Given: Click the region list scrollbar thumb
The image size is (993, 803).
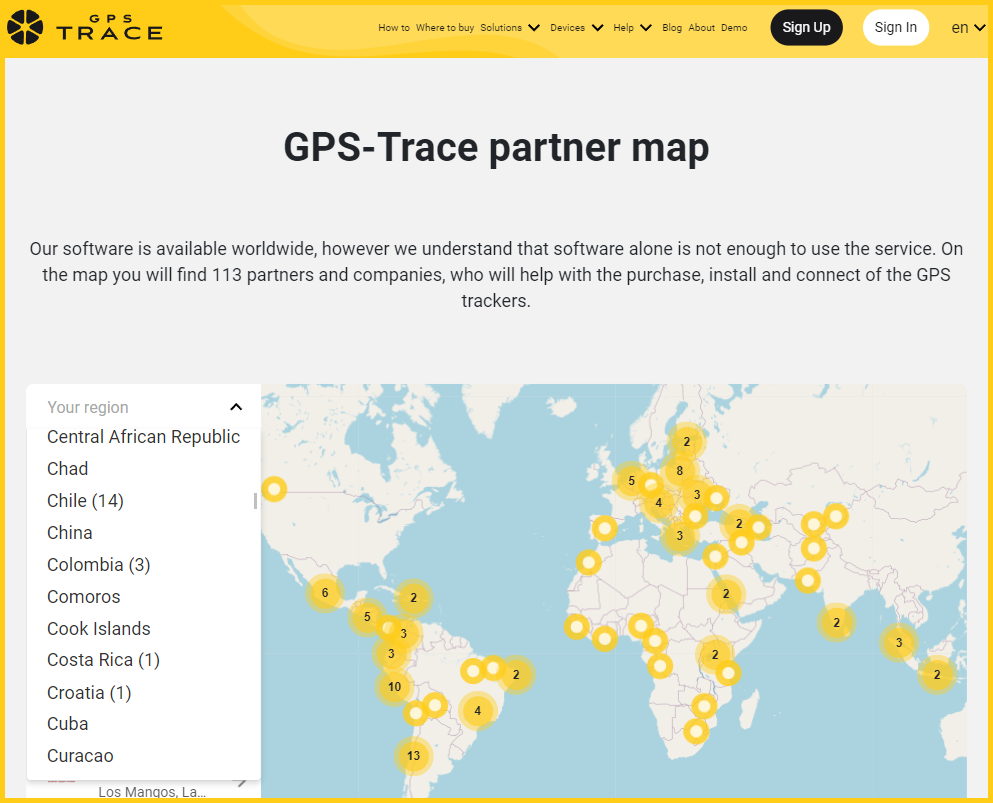Looking at the screenshot, I should (x=255, y=500).
